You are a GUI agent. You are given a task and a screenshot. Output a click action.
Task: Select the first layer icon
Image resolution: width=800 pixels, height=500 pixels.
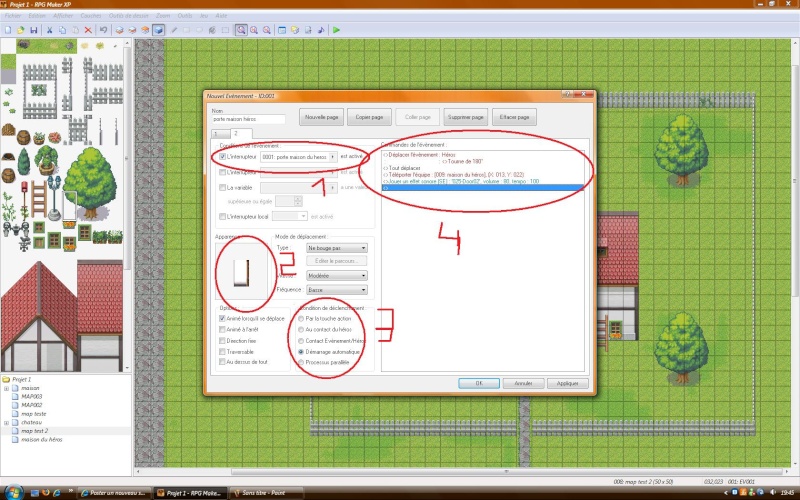[x=119, y=30]
